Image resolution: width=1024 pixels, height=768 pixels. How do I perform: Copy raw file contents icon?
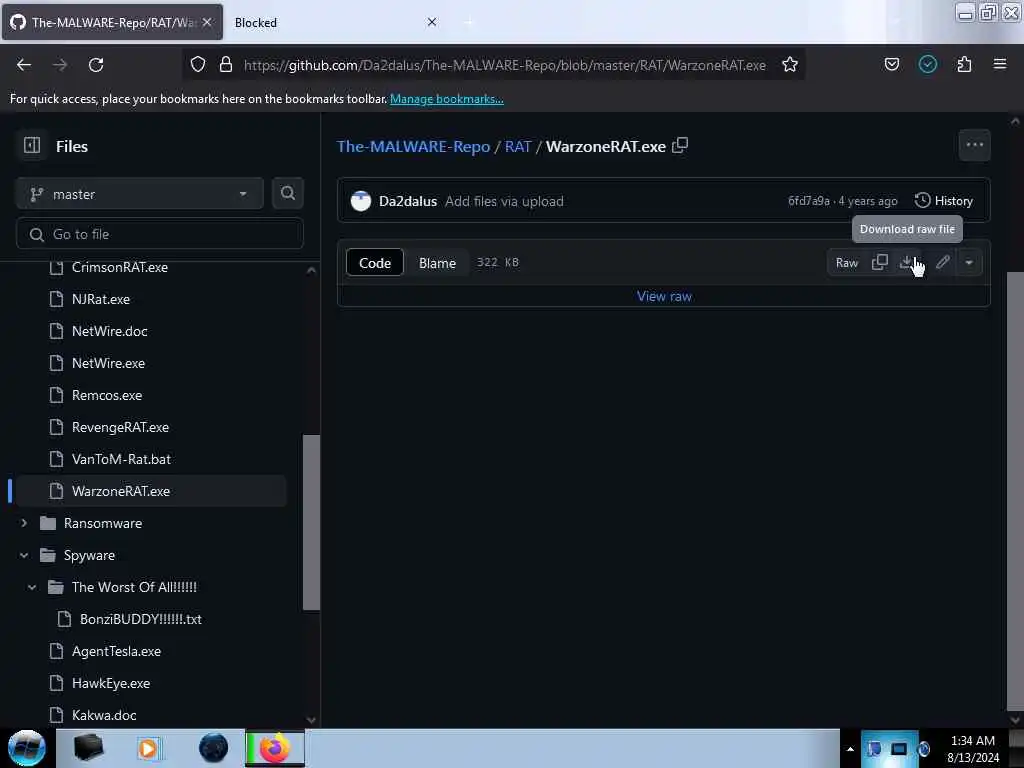pyautogui.click(x=880, y=263)
